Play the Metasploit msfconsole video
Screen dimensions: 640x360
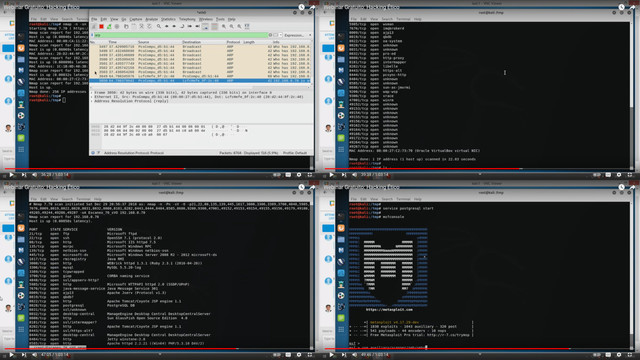coord(331,355)
